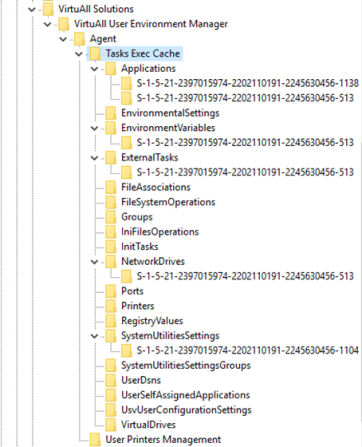Click the Printers folder icon
Screen dimensions: 362x447
point(111,306)
